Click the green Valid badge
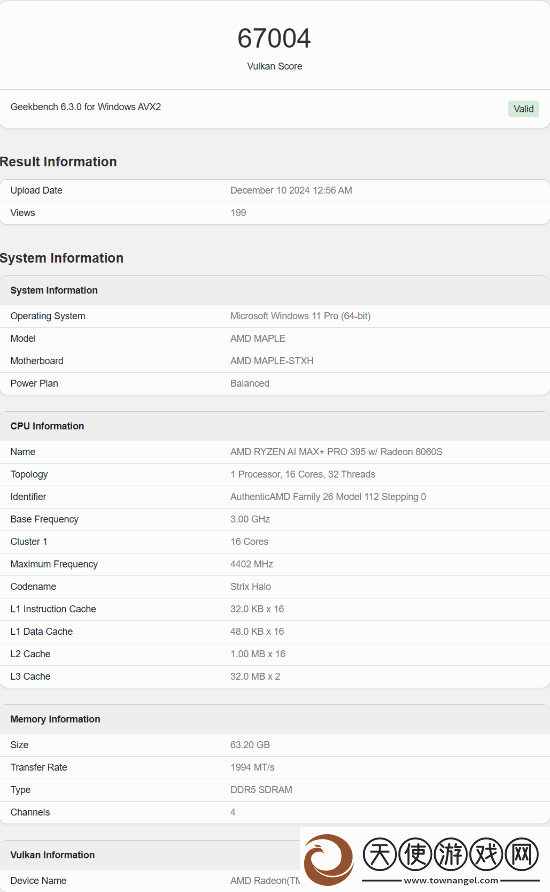Screen dimensions: 550x892 (523, 109)
